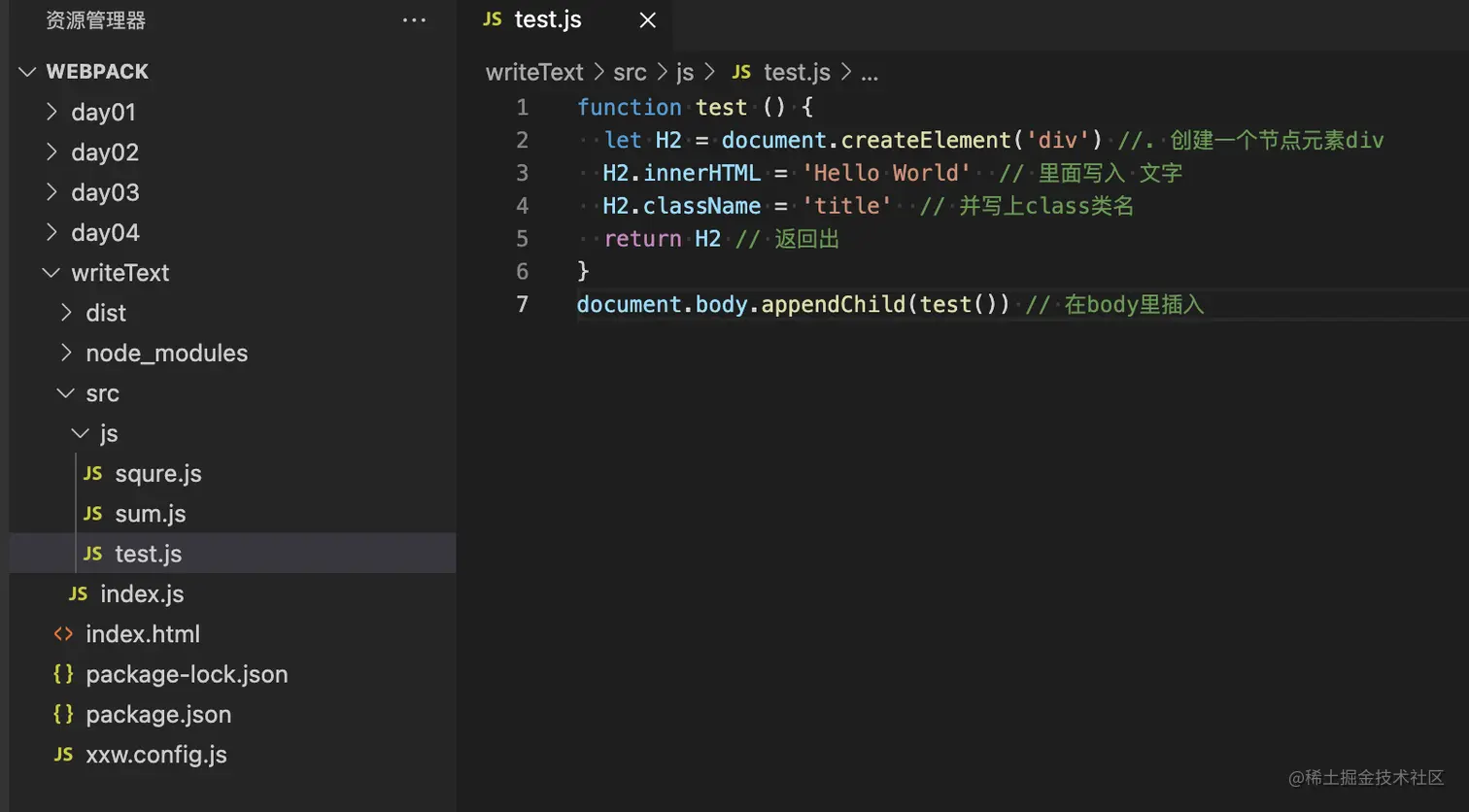This screenshot has width=1469, height=812.
Task: Click the js breadcrumb segment
Action: point(685,72)
